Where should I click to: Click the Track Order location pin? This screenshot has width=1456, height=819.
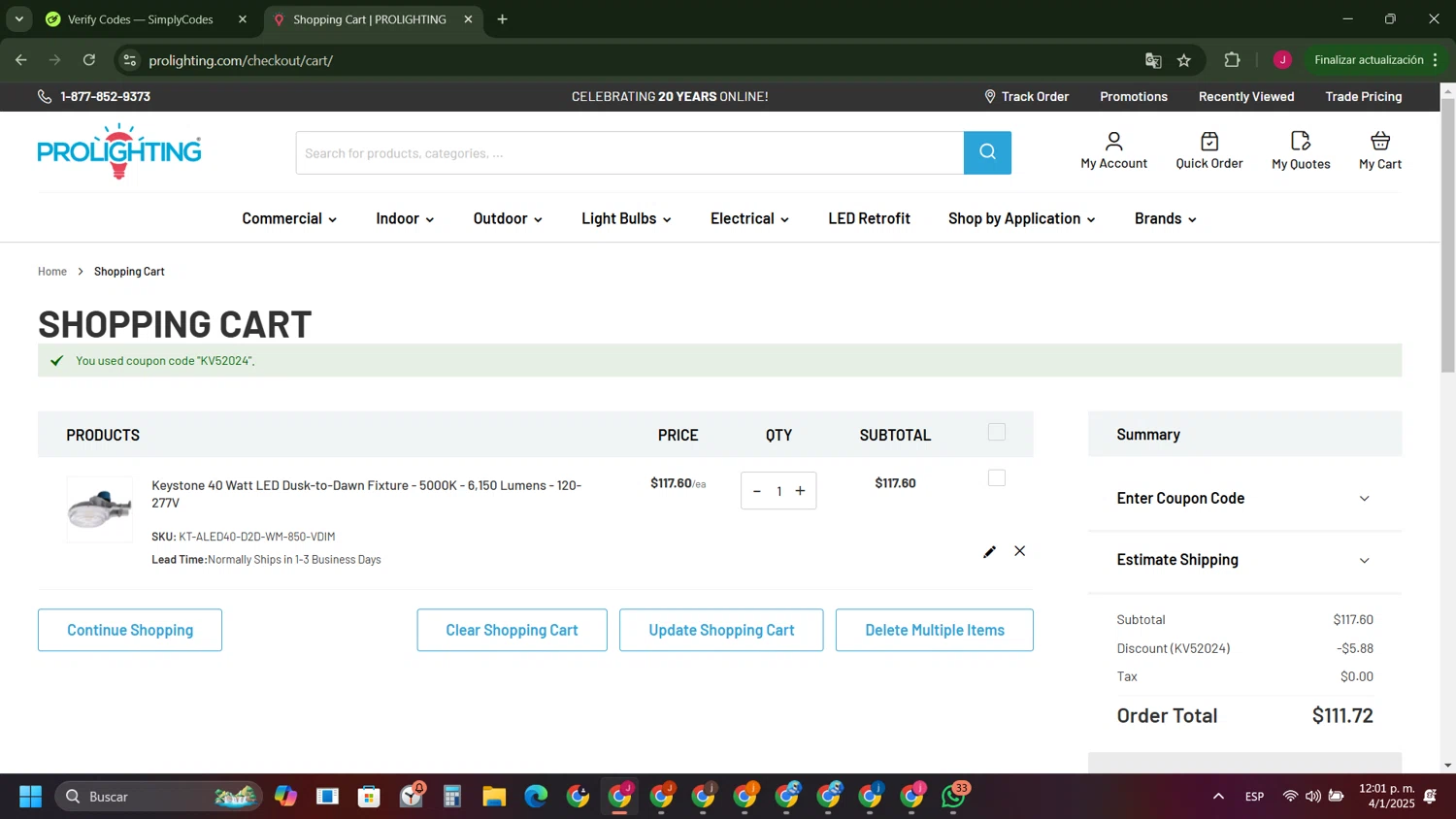pyautogui.click(x=989, y=97)
